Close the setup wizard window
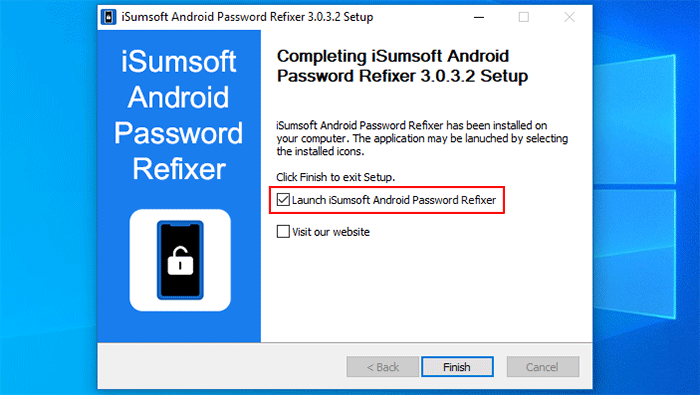 (x=569, y=17)
